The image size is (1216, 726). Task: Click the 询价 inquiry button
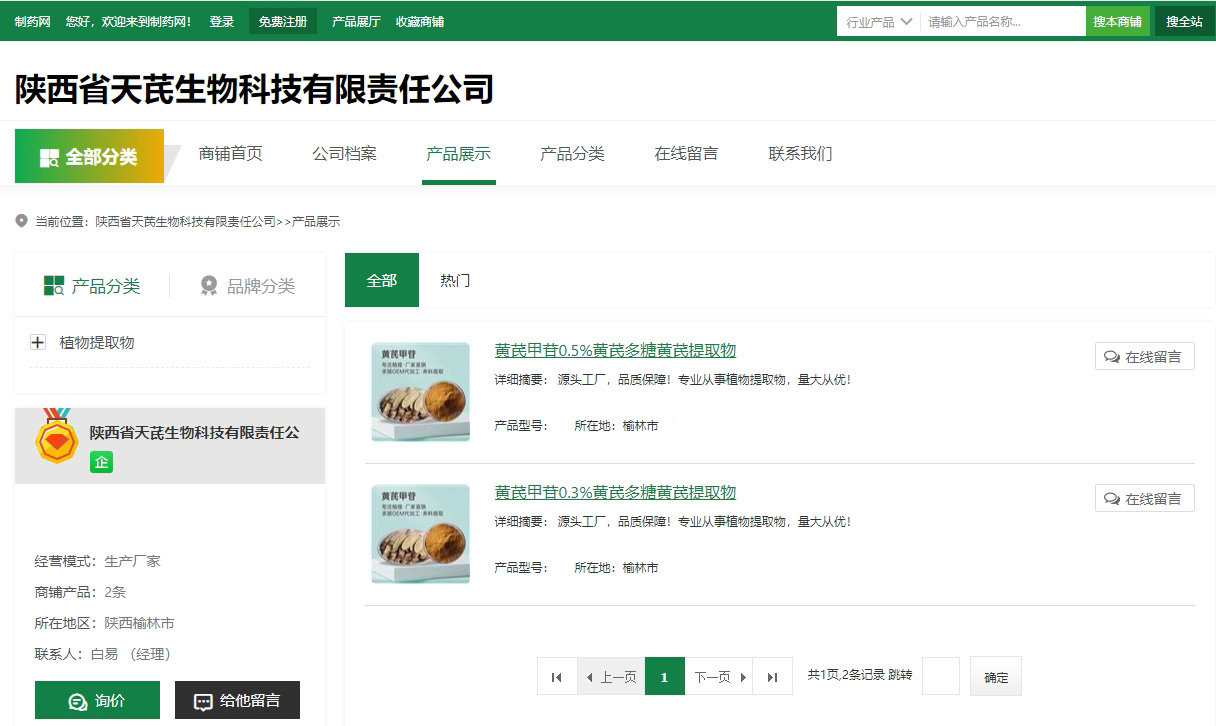(x=97, y=701)
